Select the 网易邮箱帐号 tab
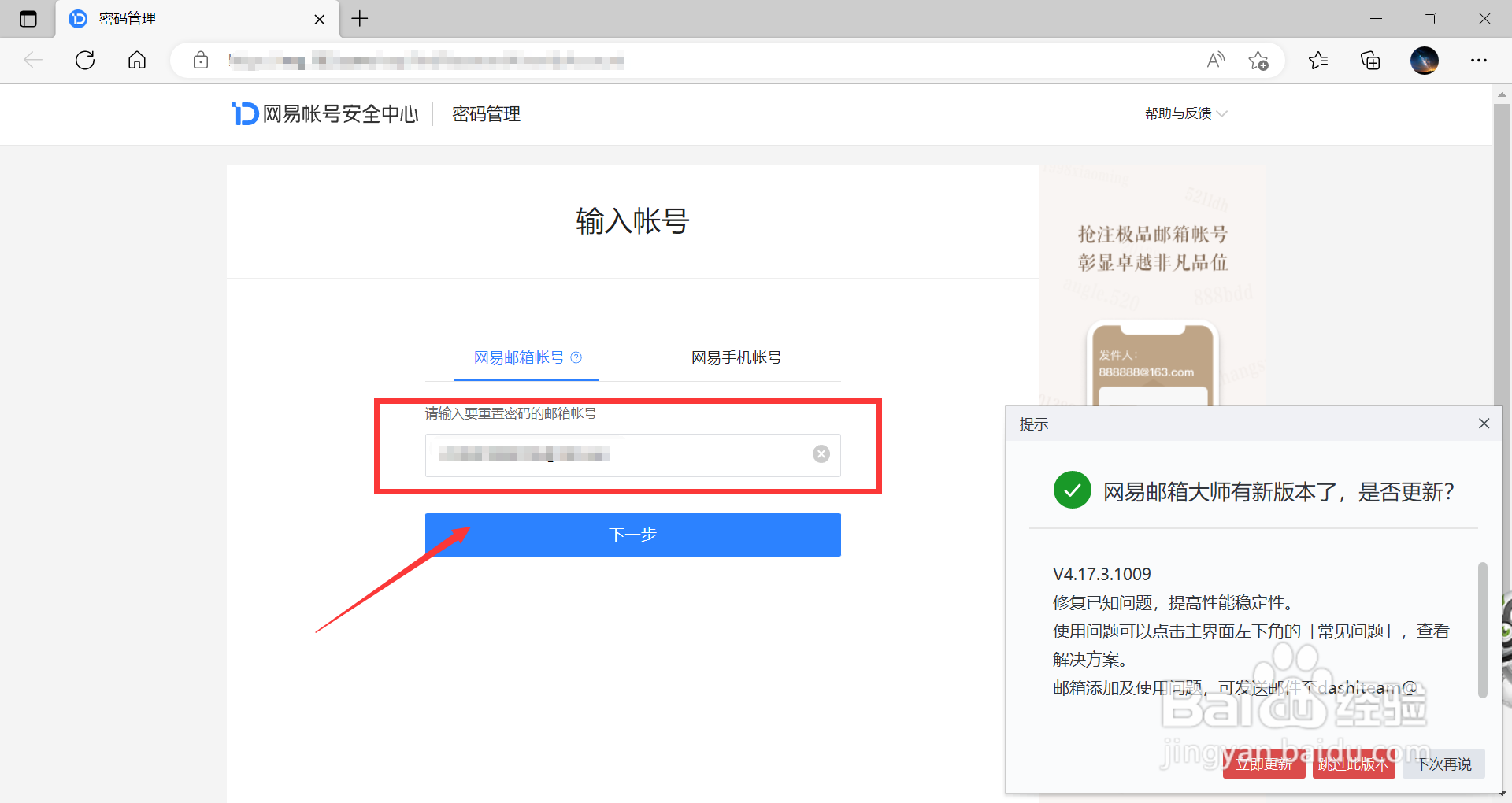 (x=519, y=357)
